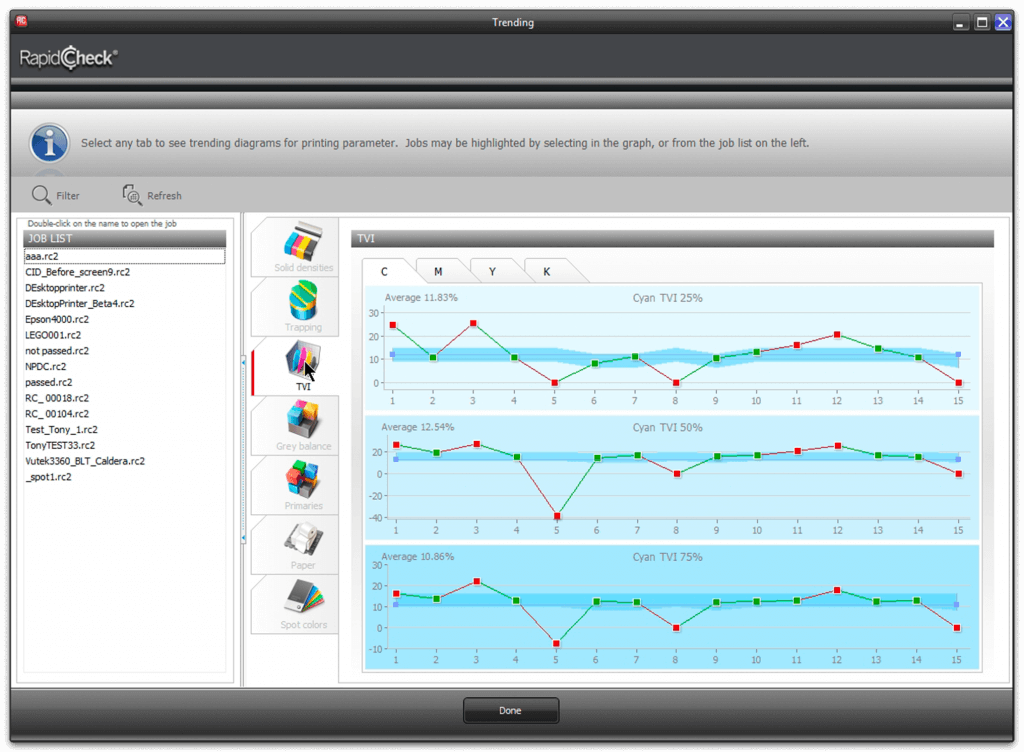This screenshot has height=752, width=1024.
Task: Click point 3 in Cyan TVI 75% graph
Action: tap(476, 581)
